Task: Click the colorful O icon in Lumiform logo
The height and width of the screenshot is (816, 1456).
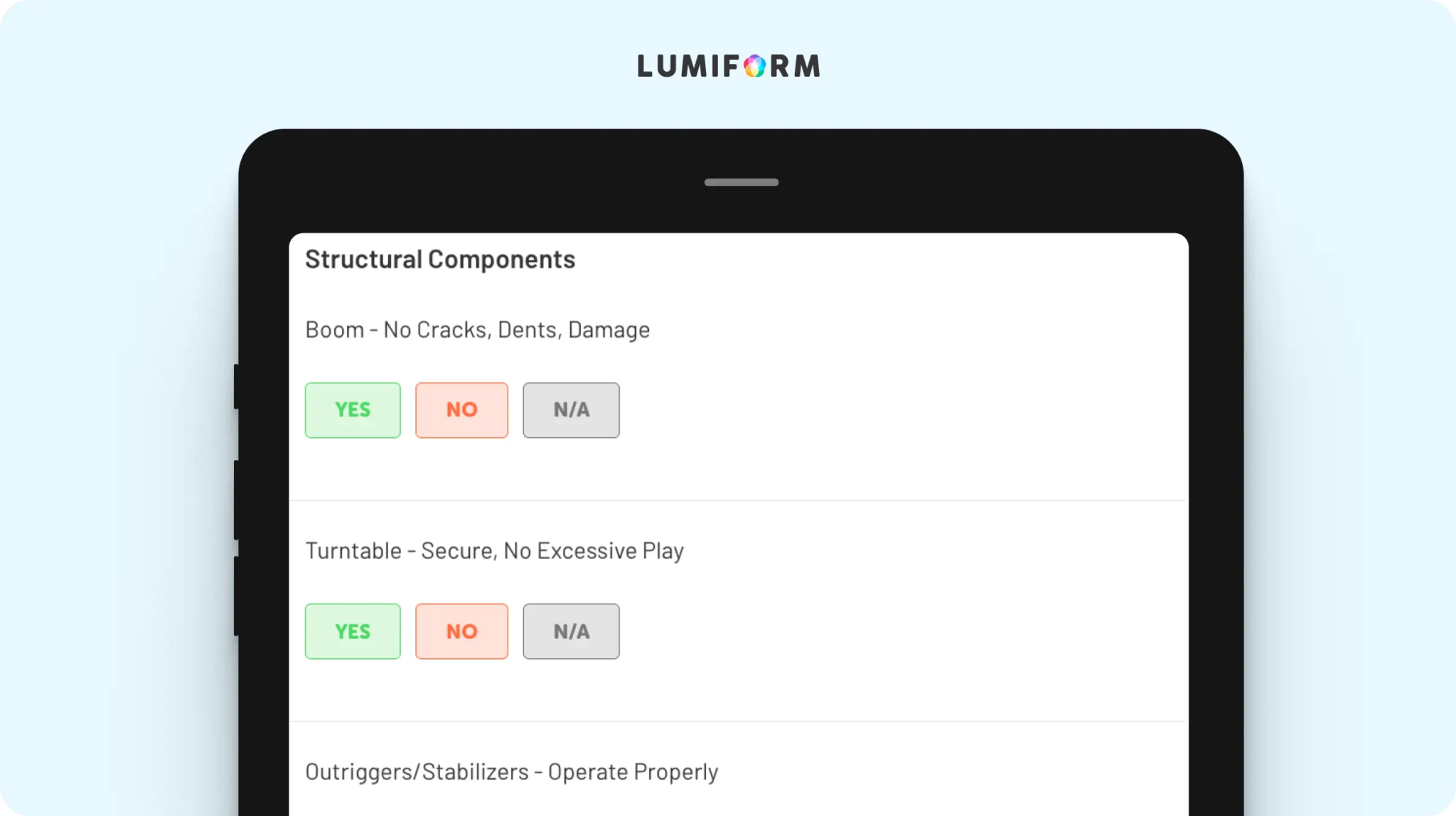Action: (754, 66)
